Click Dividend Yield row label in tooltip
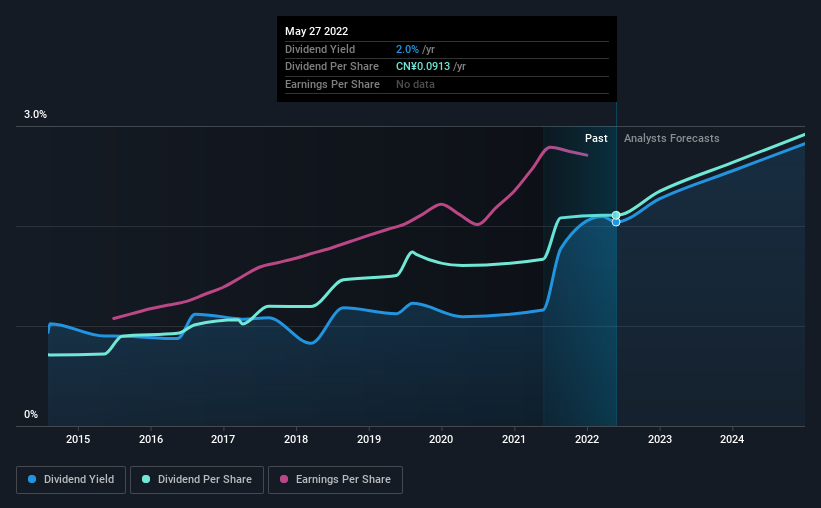 pos(320,49)
